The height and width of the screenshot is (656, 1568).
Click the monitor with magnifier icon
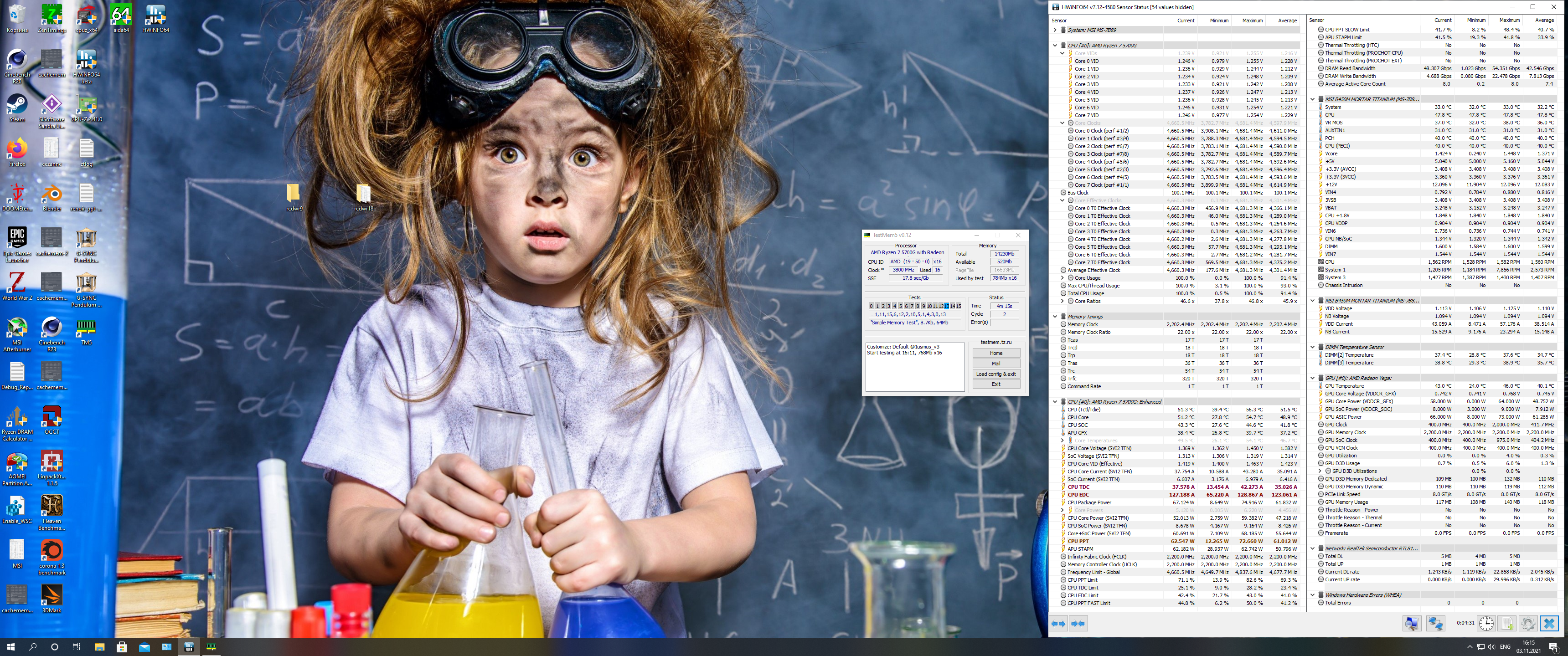point(1412,624)
